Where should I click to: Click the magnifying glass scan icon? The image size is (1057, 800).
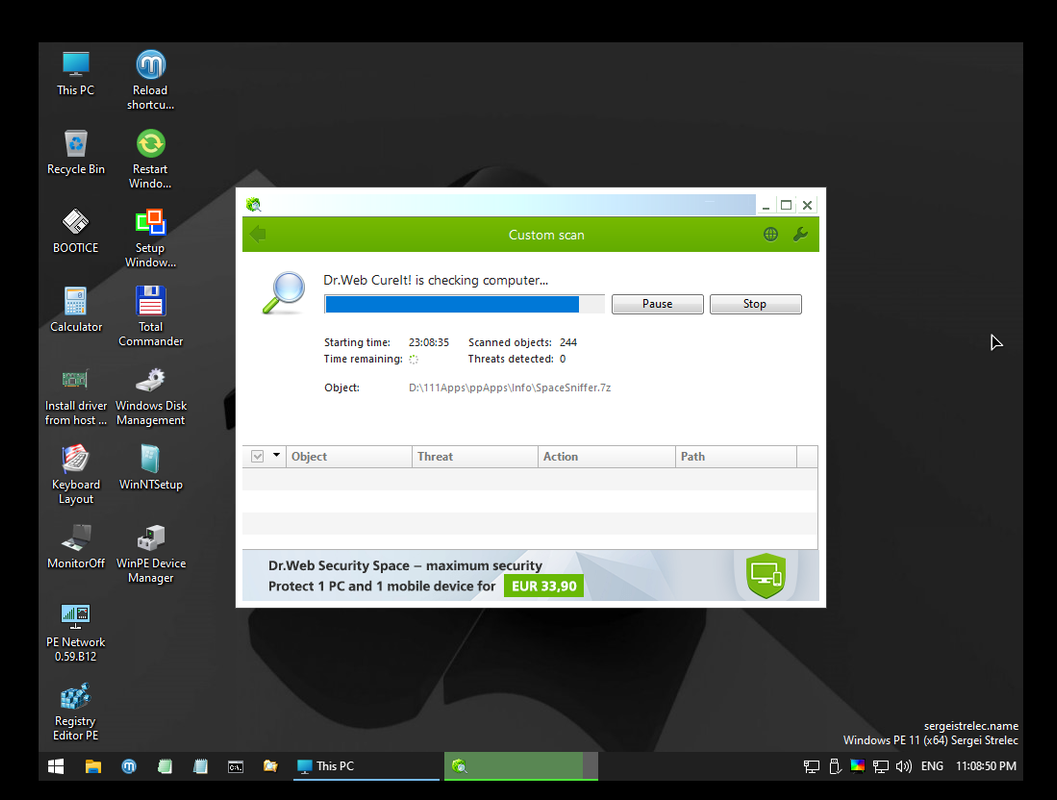pyautogui.click(x=284, y=293)
